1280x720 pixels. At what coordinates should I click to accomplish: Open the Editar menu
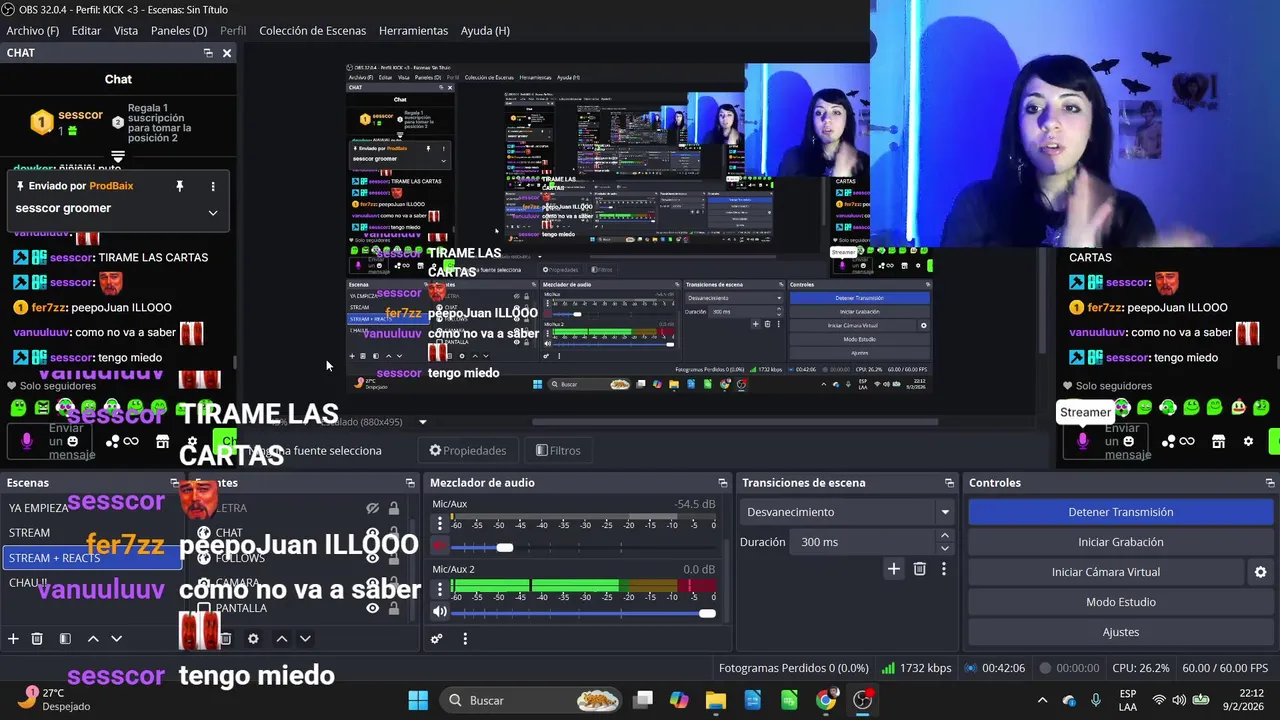pyautogui.click(x=86, y=31)
